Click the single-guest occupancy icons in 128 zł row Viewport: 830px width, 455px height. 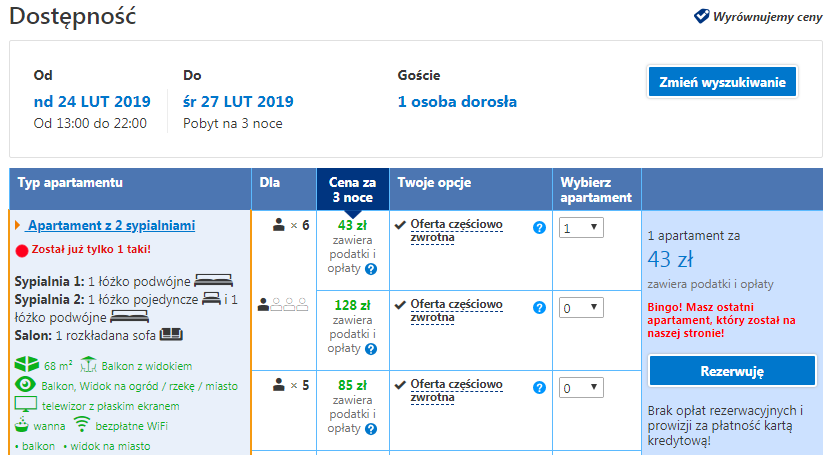tap(283, 304)
